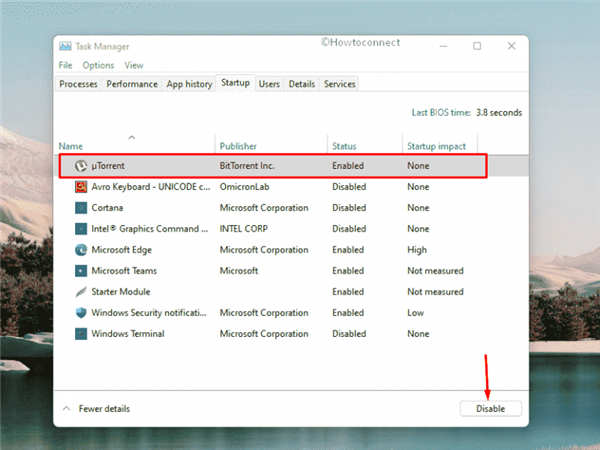Click the OmicronLab publisher cell
This screenshot has height=450, width=600.
[x=244, y=187]
